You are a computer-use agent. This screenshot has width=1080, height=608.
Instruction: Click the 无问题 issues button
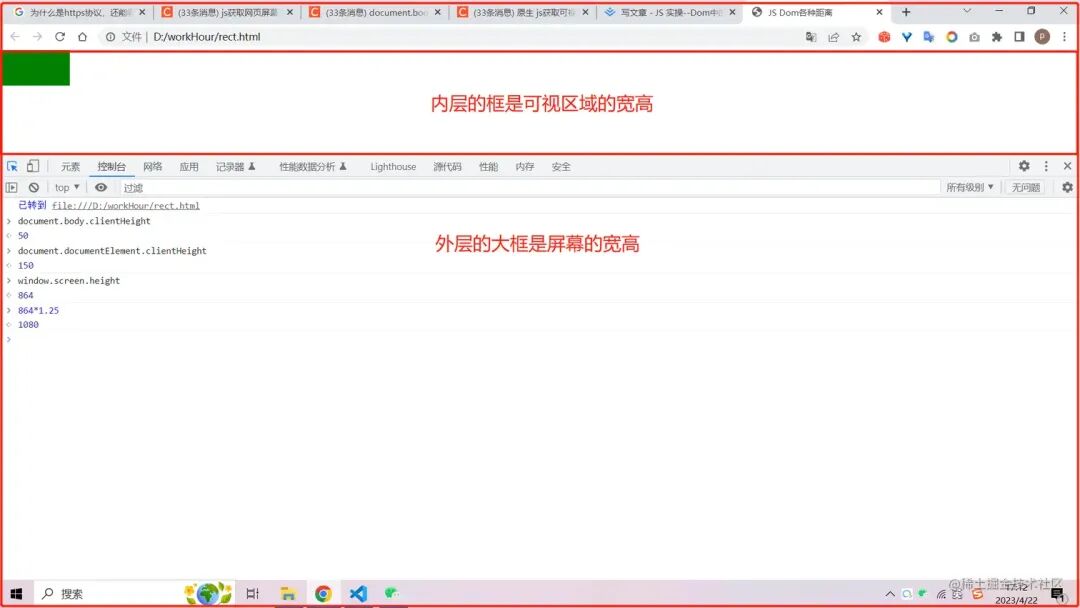click(x=1025, y=187)
